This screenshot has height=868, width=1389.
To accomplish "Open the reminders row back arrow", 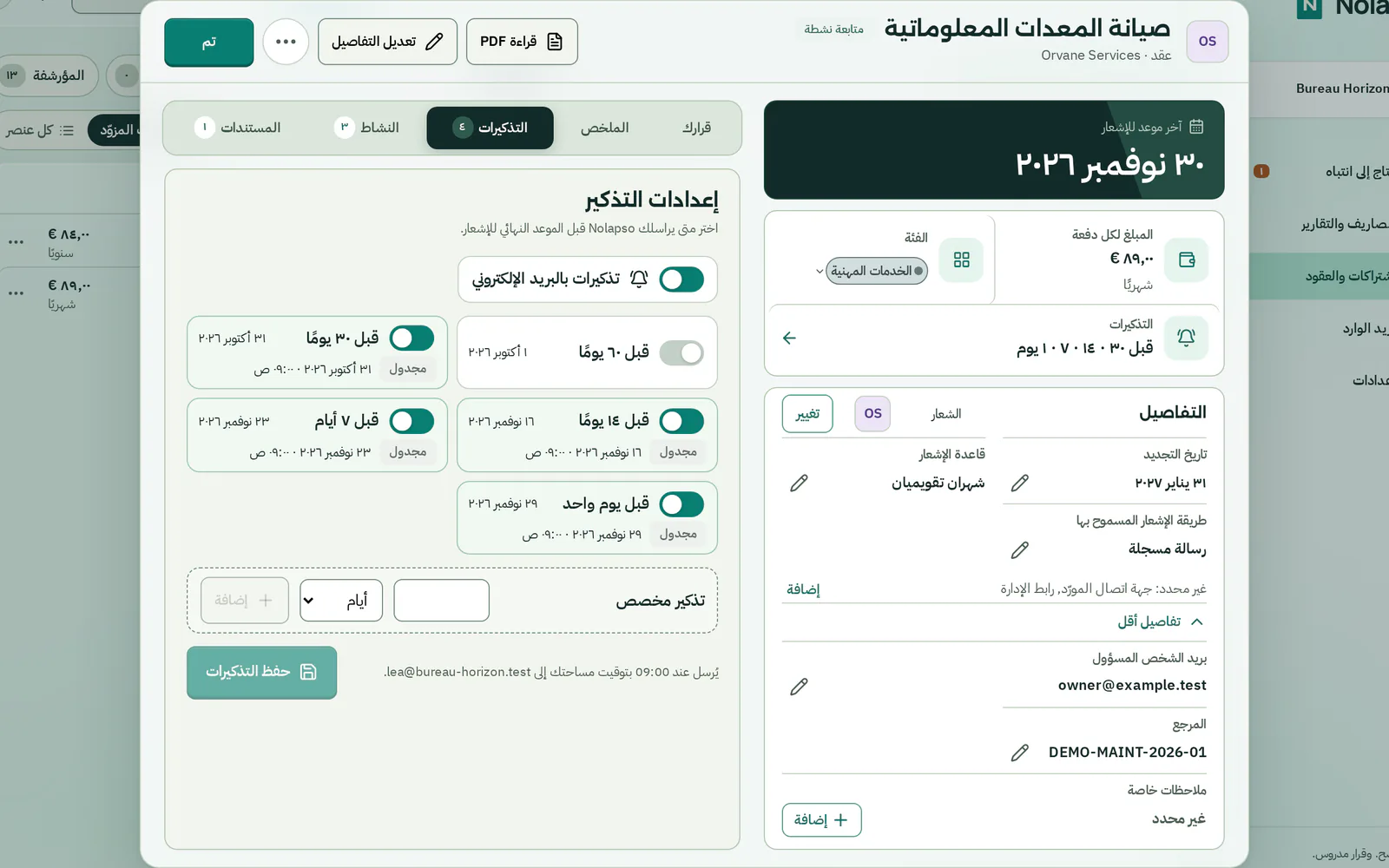I will coord(789,338).
